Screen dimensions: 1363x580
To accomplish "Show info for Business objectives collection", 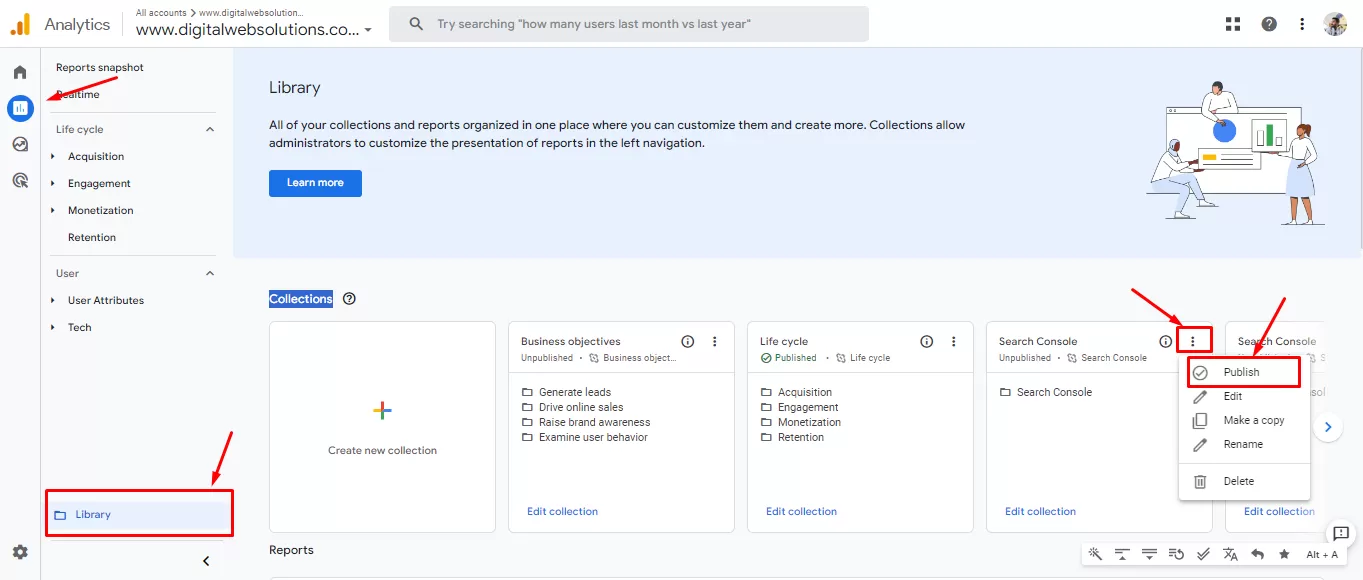I will click(x=687, y=341).
